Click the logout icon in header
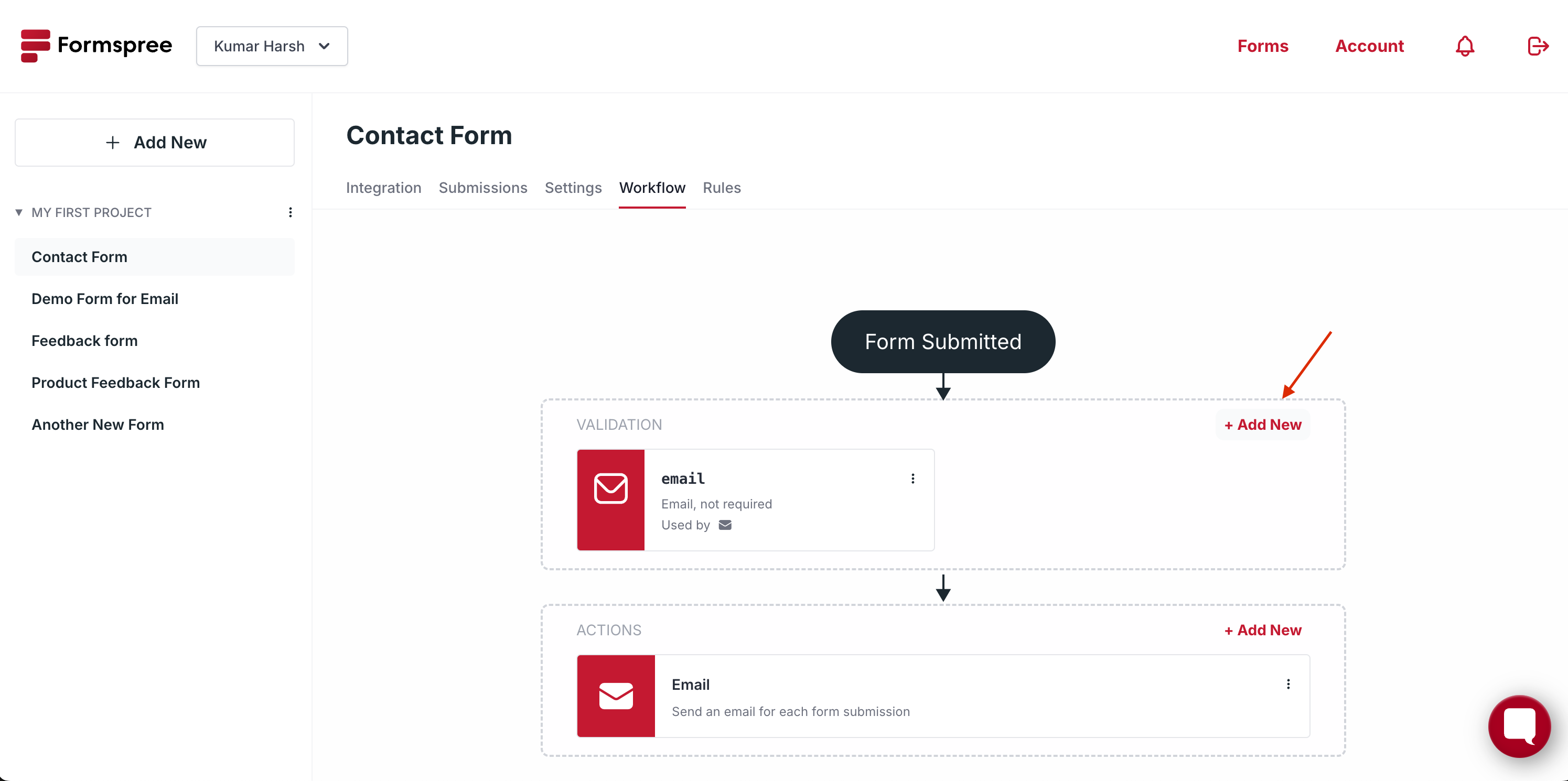The width and height of the screenshot is (1568, 781). click(x=1538, y=46)
